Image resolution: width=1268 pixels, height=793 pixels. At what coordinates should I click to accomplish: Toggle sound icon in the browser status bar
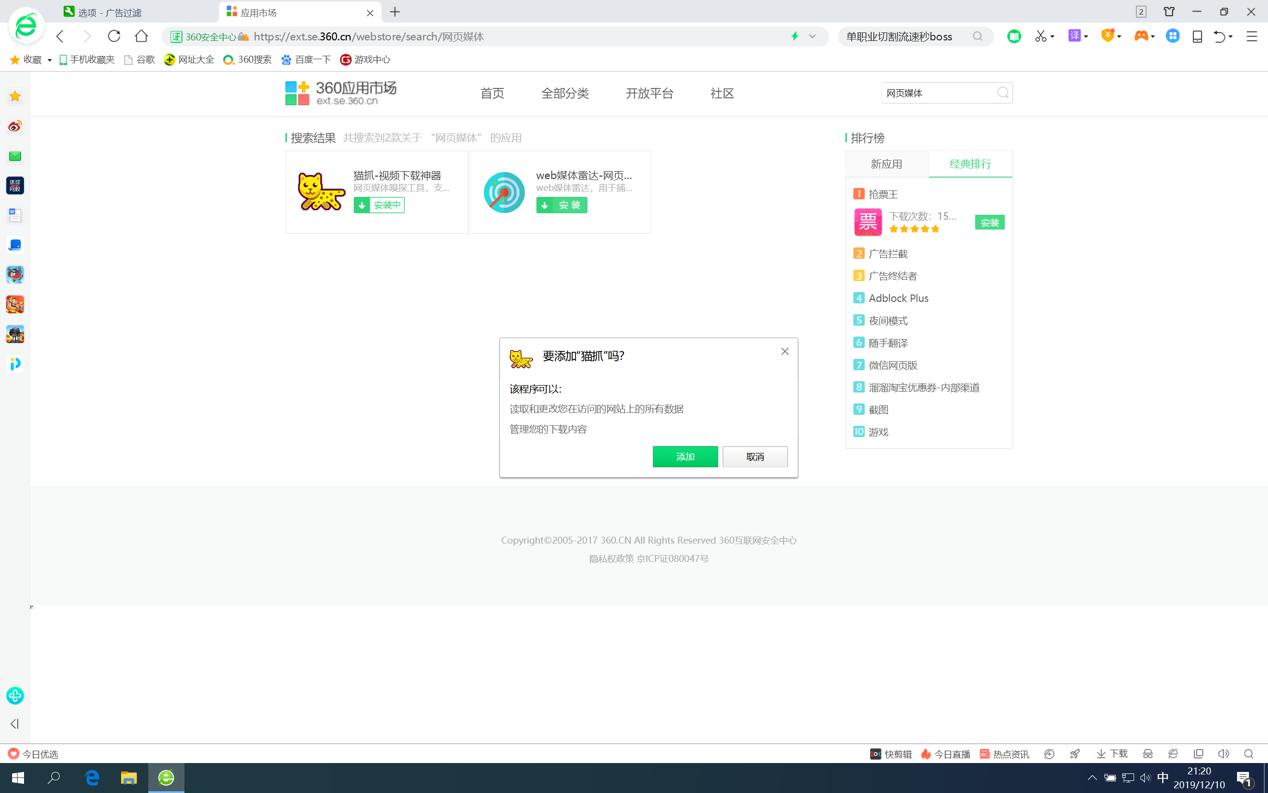point(1223,754)
